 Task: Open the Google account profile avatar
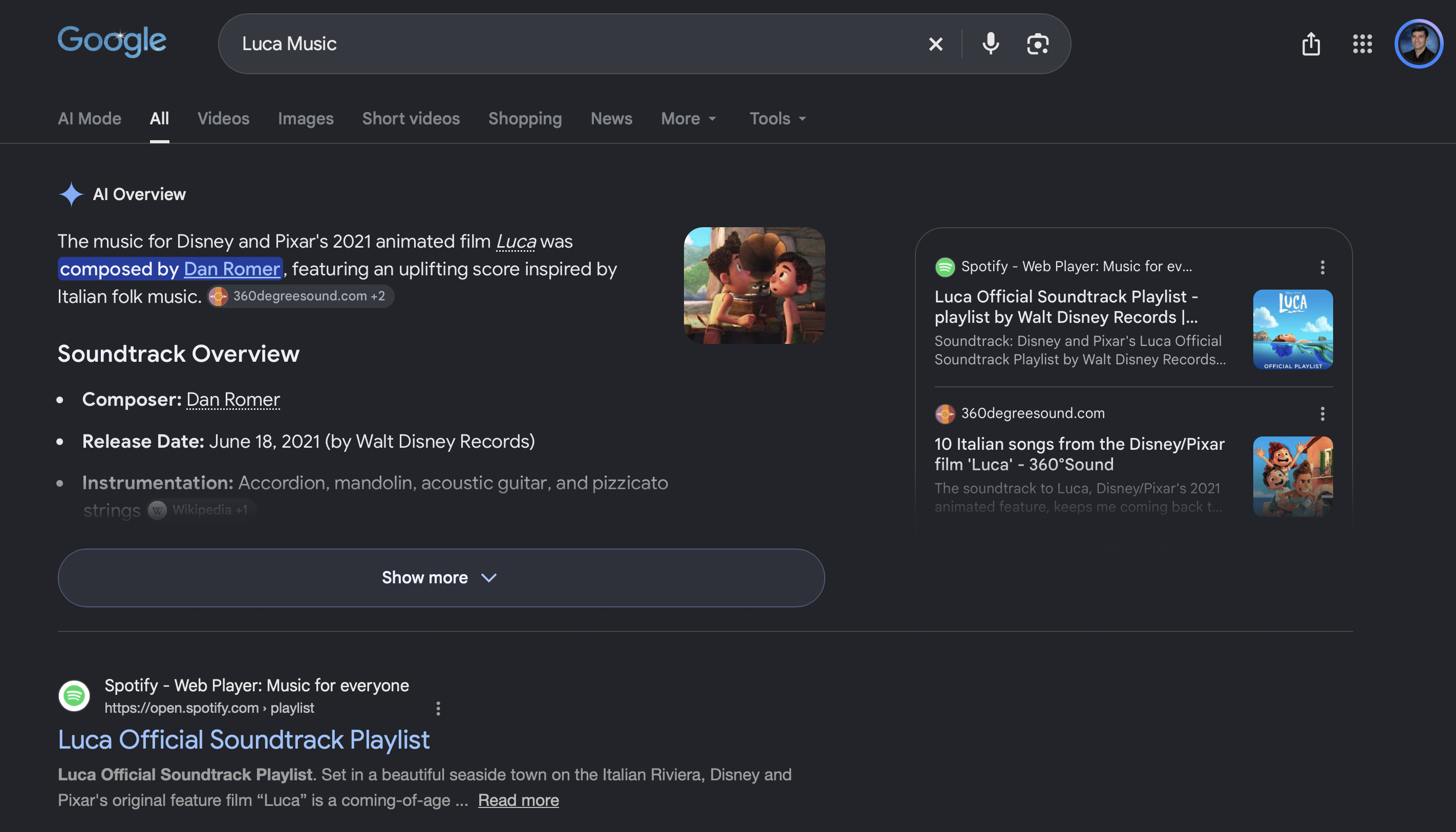1418,44
